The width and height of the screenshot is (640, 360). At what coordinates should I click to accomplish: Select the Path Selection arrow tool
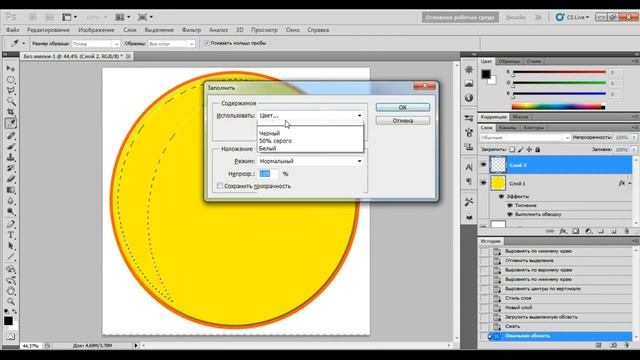point(11,246)
